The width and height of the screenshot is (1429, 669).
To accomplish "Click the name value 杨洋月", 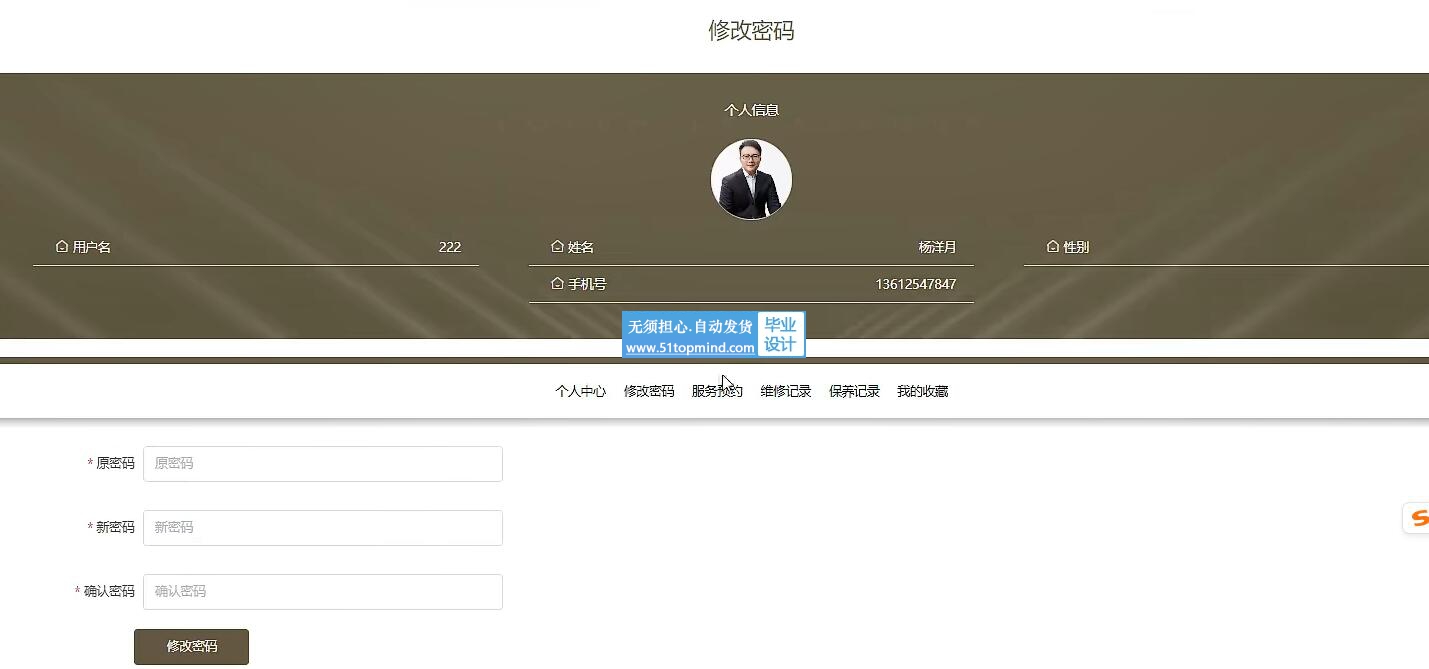I will click(937, 247).
